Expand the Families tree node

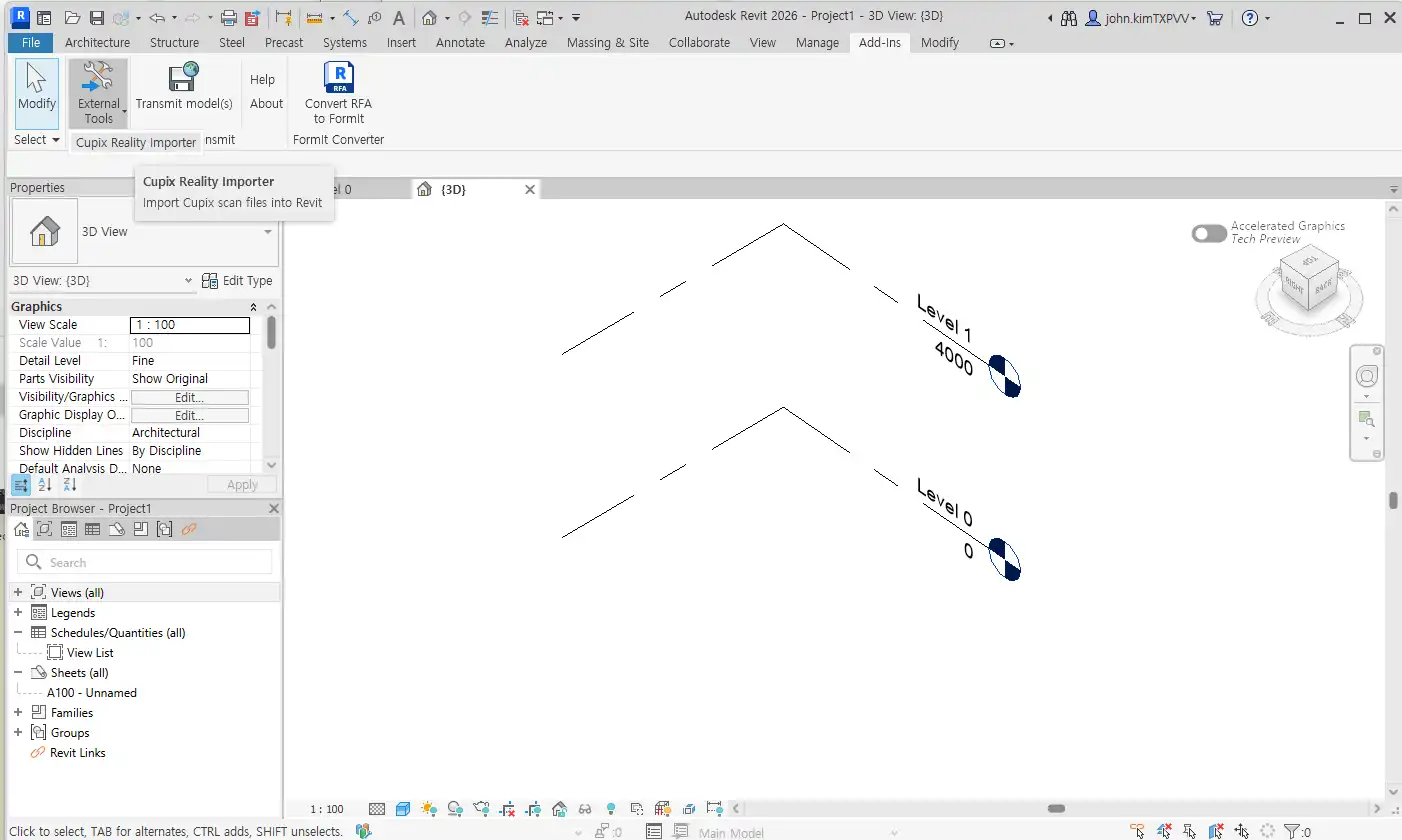coord(18,713)
